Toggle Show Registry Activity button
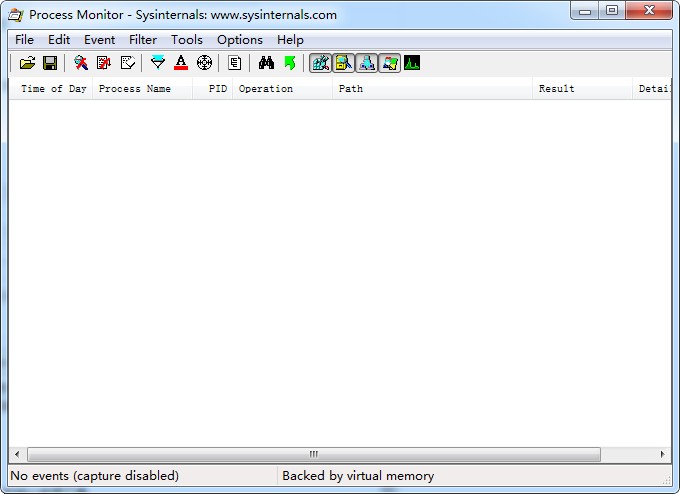 pyautogui.click(x=320, y=63)
